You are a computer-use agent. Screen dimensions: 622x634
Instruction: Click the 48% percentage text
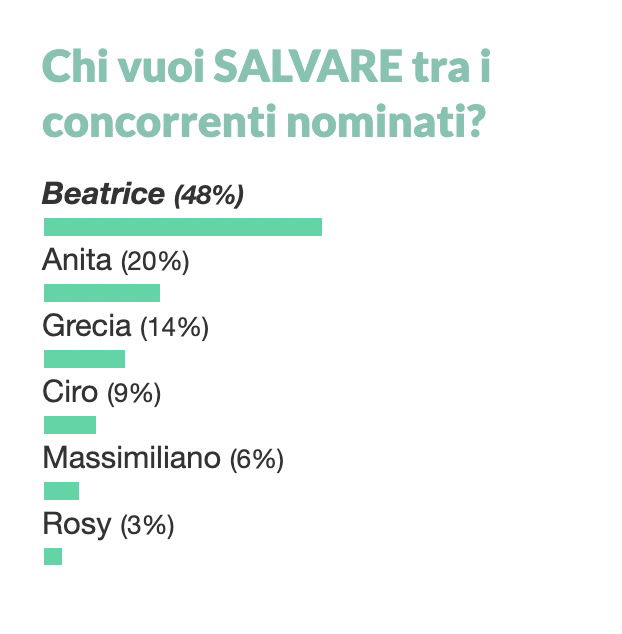coord(209,196)
